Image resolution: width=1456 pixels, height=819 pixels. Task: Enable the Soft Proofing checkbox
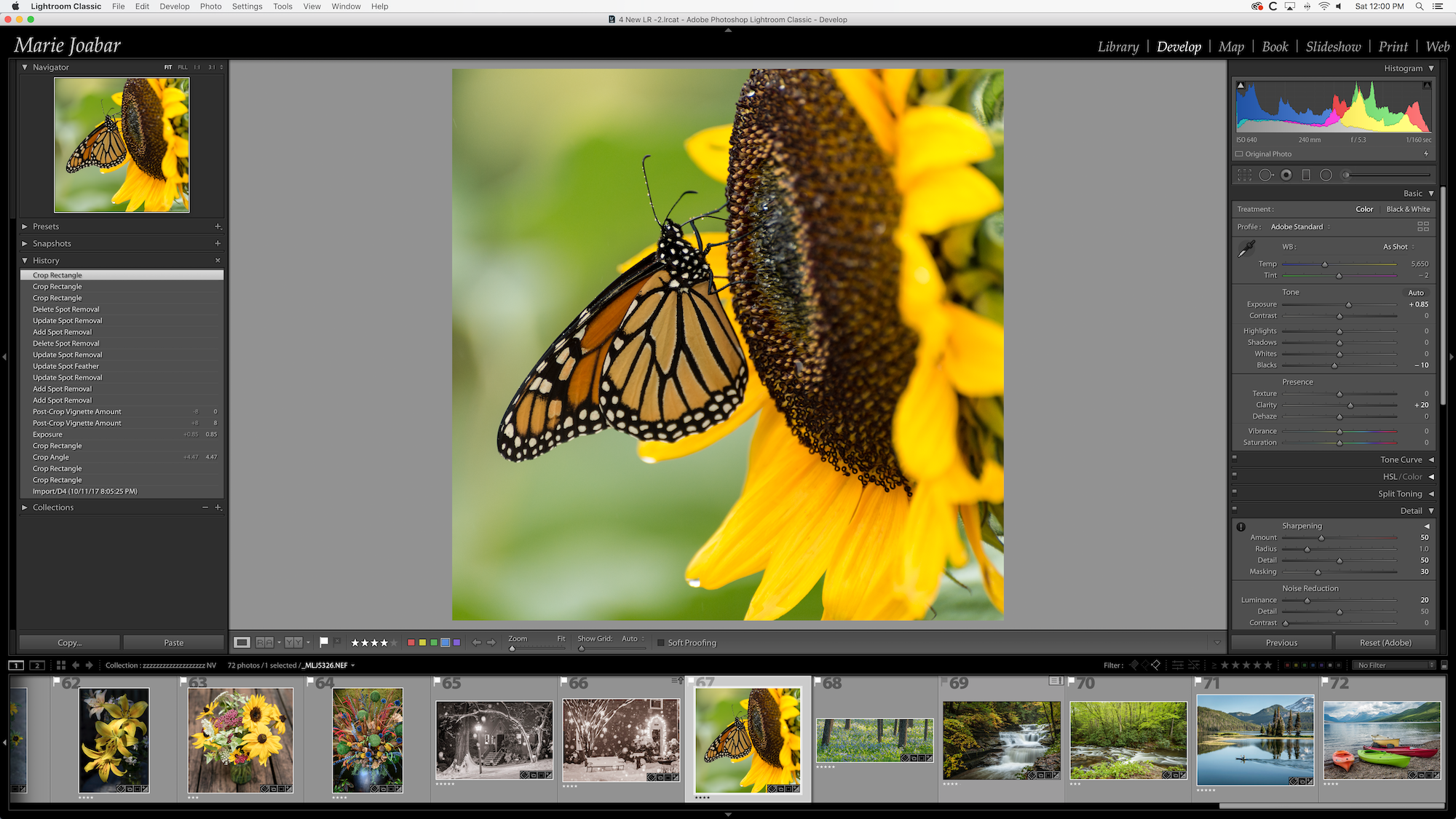pyautogui.click(x=661, y=643)
